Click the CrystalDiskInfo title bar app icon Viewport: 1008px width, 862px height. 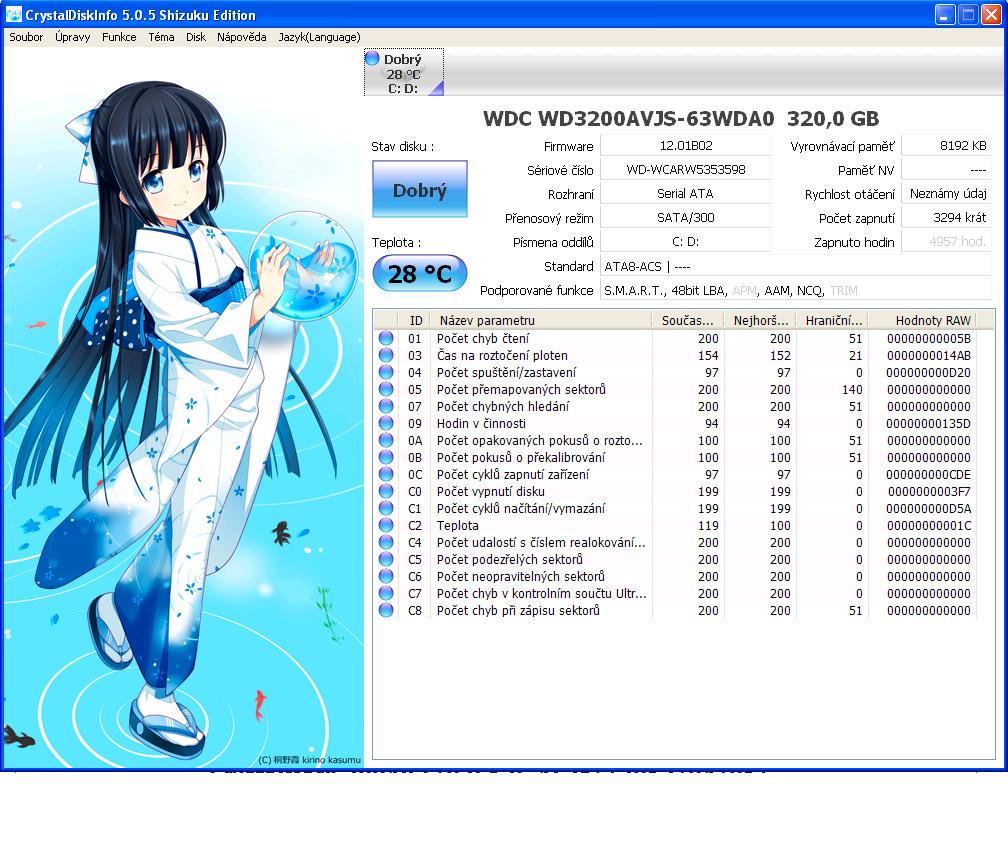[x=14, y=15]
